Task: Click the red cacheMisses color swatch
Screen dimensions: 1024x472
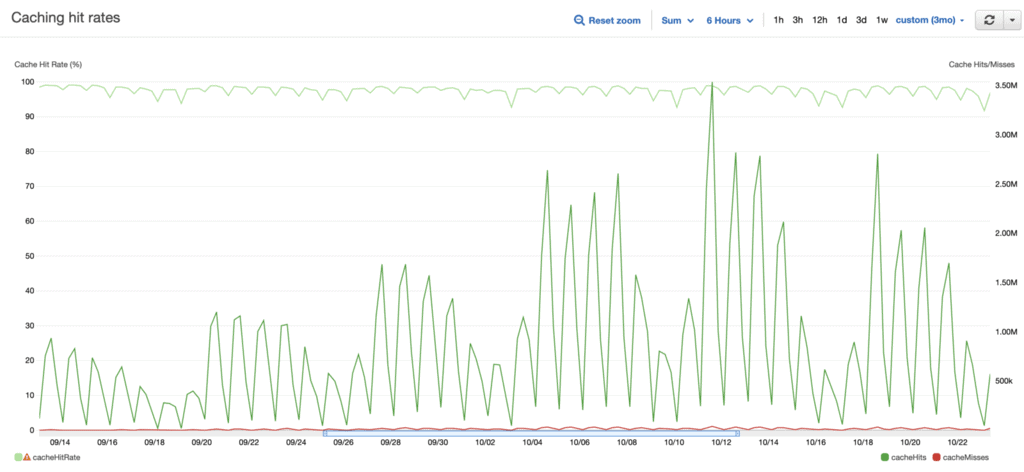Action: (x=936, y=457)
